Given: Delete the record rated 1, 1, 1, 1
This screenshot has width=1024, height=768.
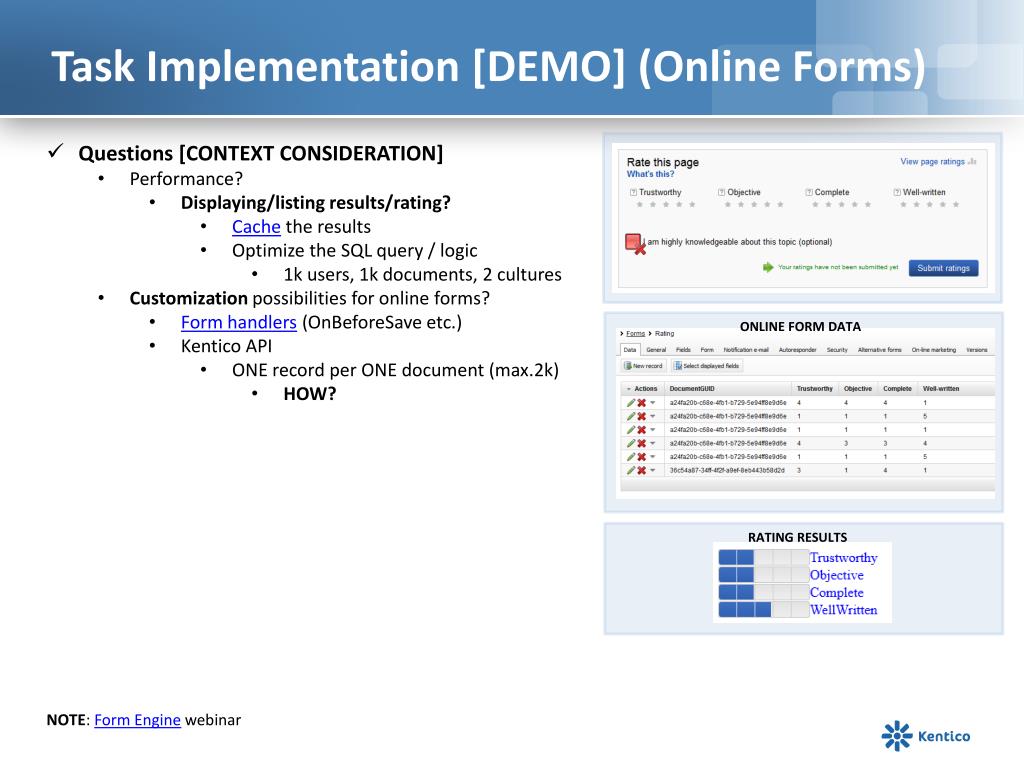Looking at the screenshot, I should pyautogui.click(x=642, y=430).
